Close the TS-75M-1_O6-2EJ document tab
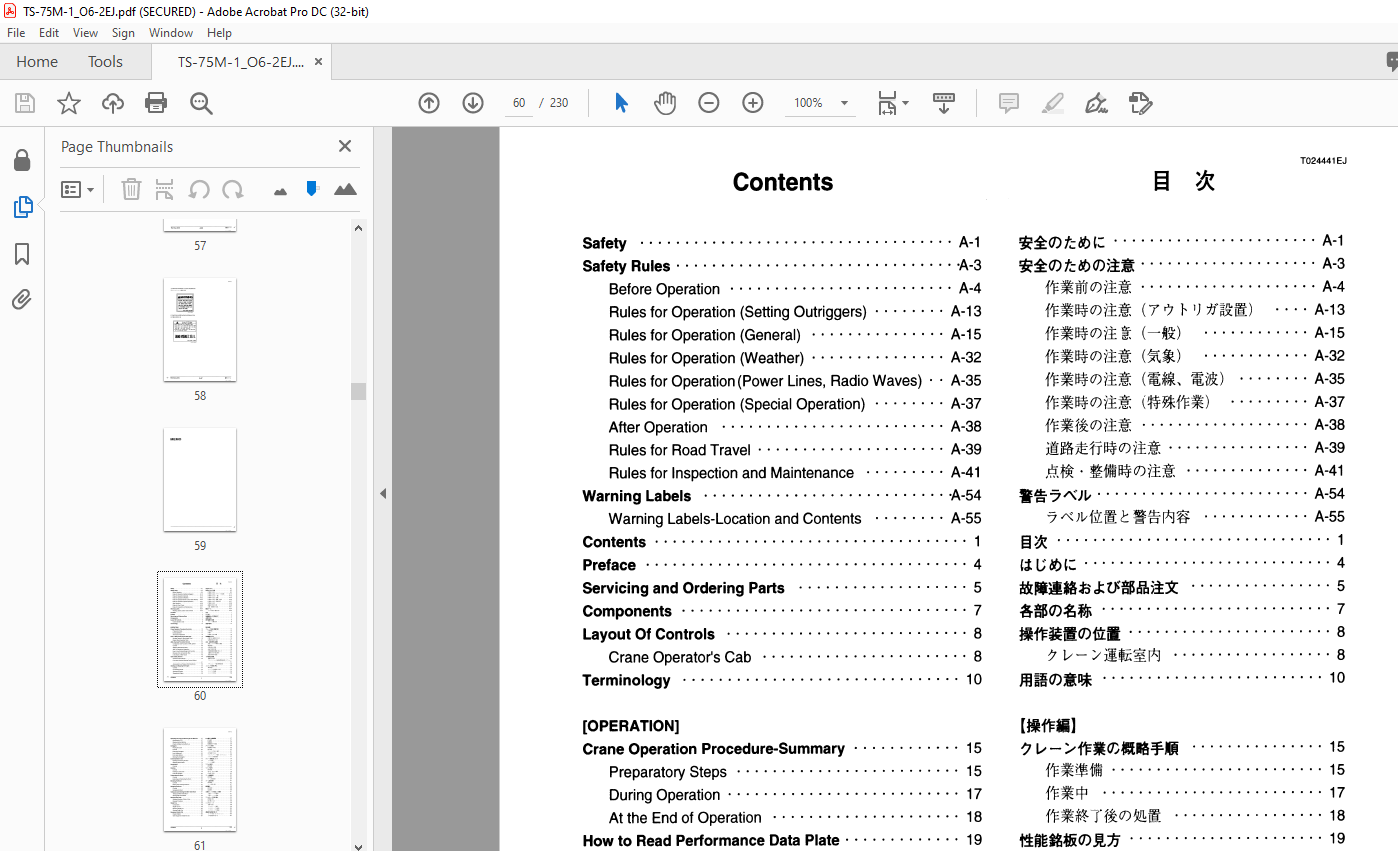Image resolution: width=1398 pixels, height=851 pixels. pos(319,62)
